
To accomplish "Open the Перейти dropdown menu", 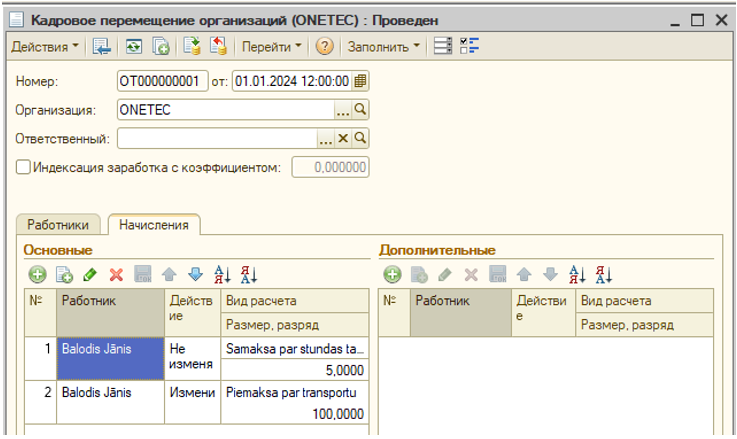I will pos(271,47).
